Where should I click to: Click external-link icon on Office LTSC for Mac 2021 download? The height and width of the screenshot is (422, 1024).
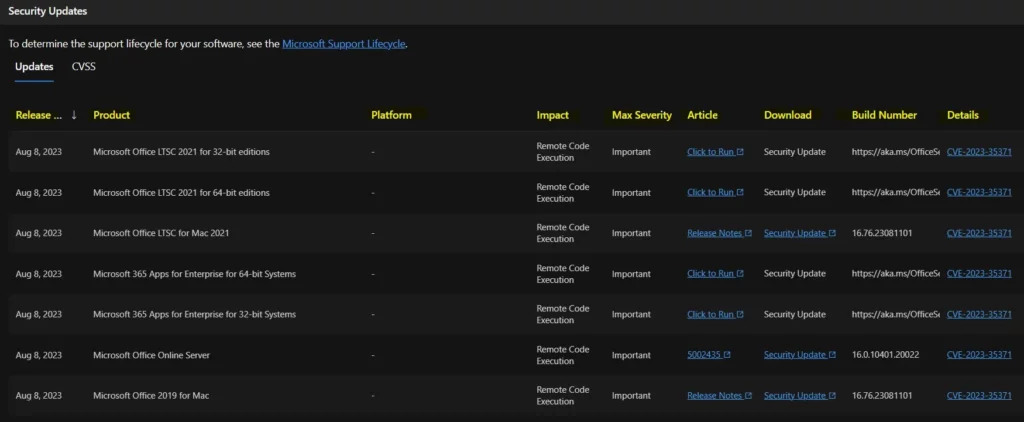(x=832, y=233)
